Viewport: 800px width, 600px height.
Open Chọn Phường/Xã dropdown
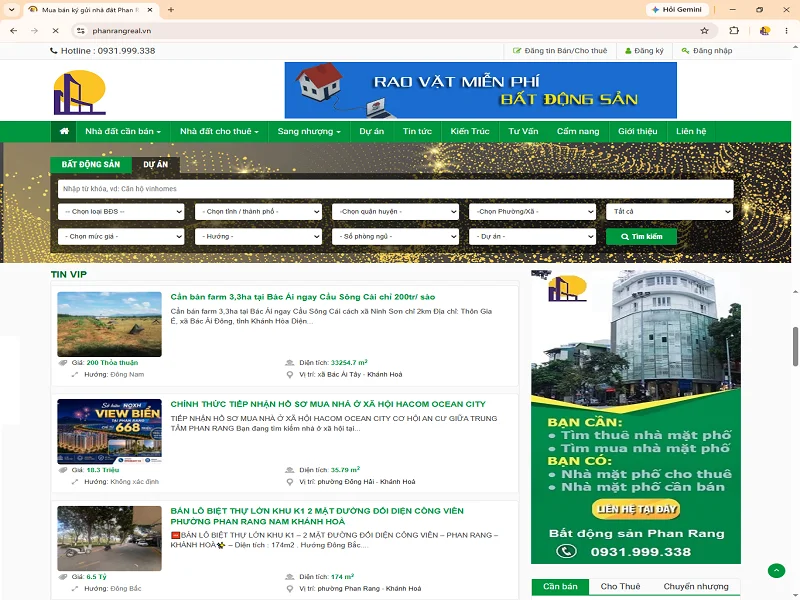pos(532,211)
